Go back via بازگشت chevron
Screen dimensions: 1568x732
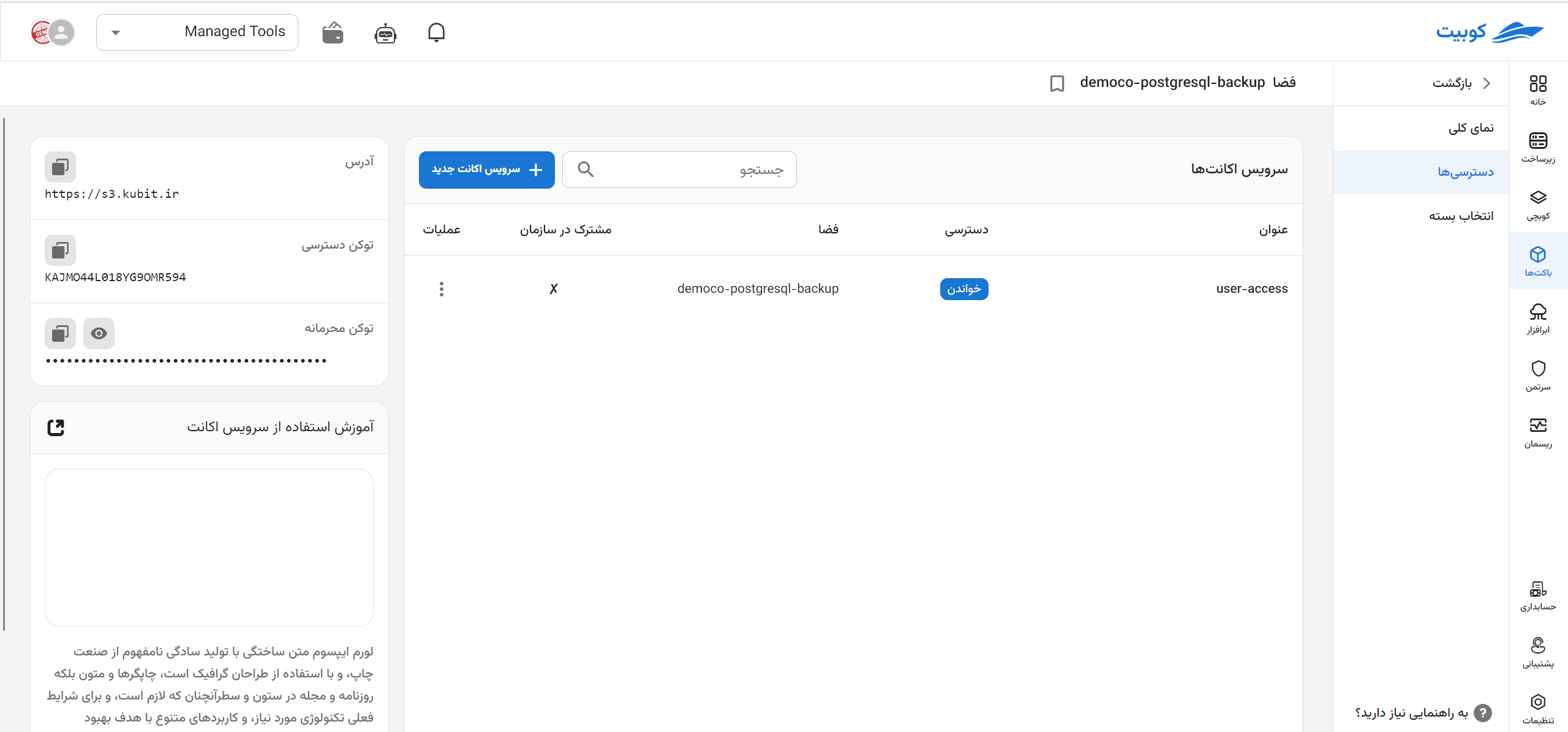point(1487,83)
